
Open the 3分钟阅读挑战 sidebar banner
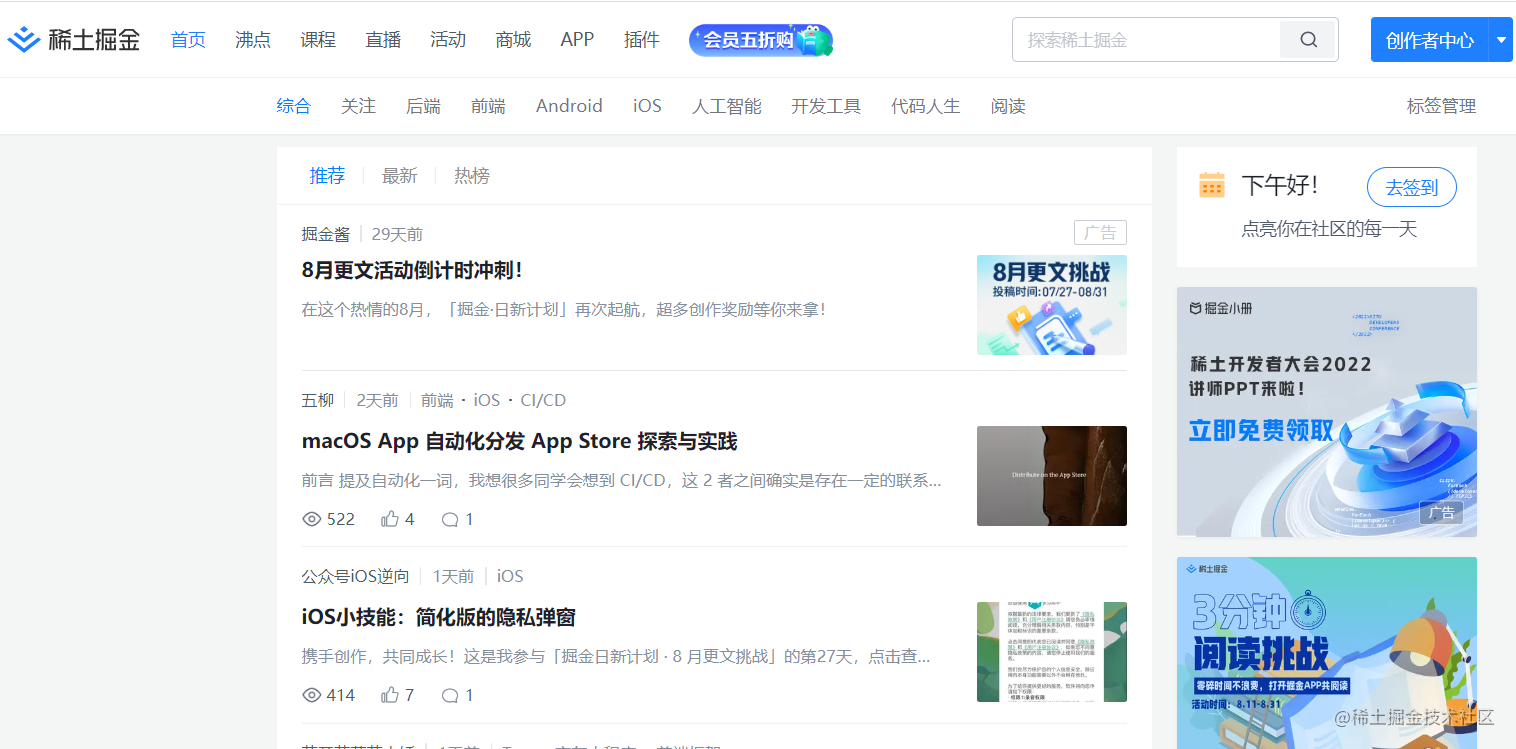(x=1327, y=653)
